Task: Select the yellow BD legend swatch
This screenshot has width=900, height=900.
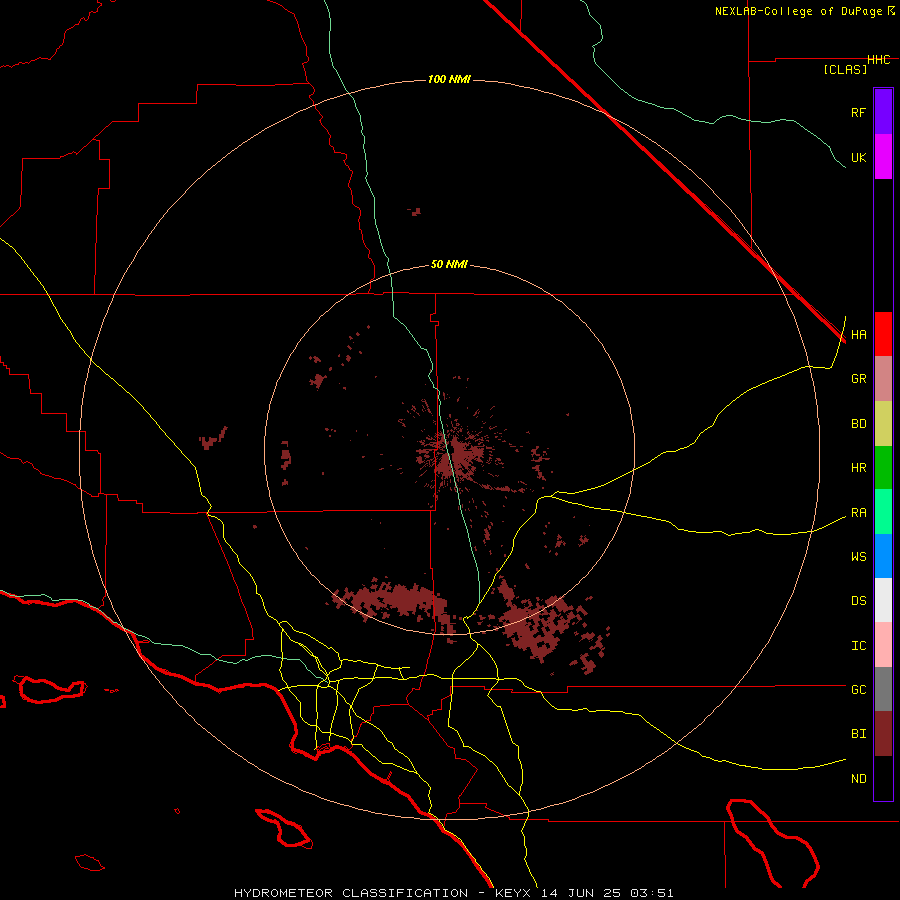Action: 883,424
